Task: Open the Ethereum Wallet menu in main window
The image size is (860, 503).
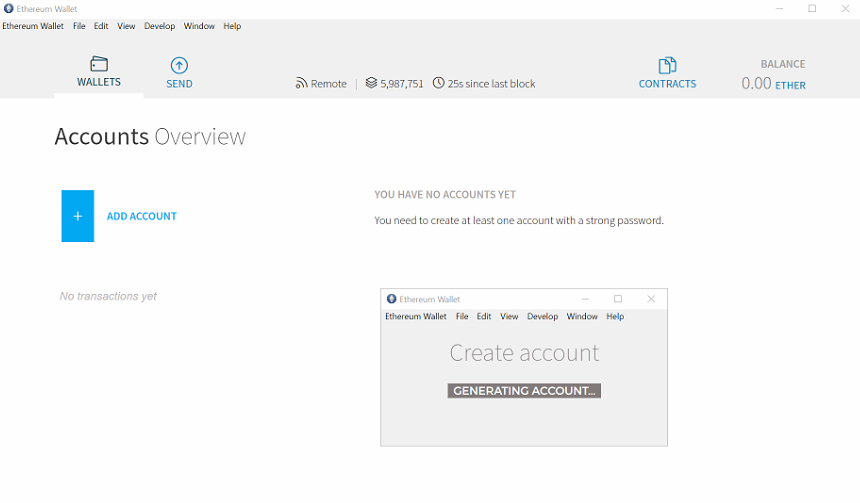Action: pos(33,26)
